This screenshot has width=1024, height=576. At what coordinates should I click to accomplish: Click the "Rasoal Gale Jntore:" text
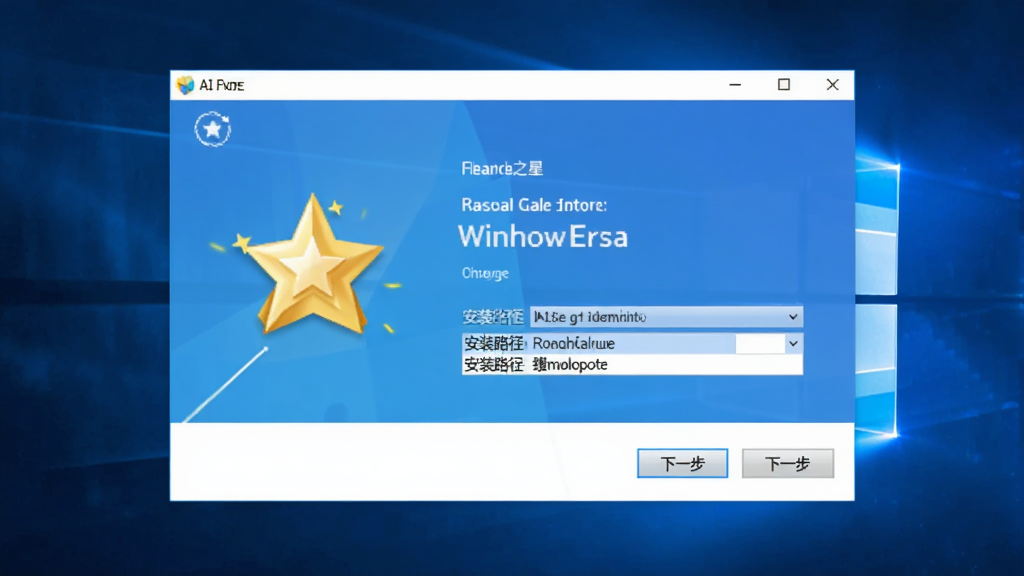click(x=534, y=205)
